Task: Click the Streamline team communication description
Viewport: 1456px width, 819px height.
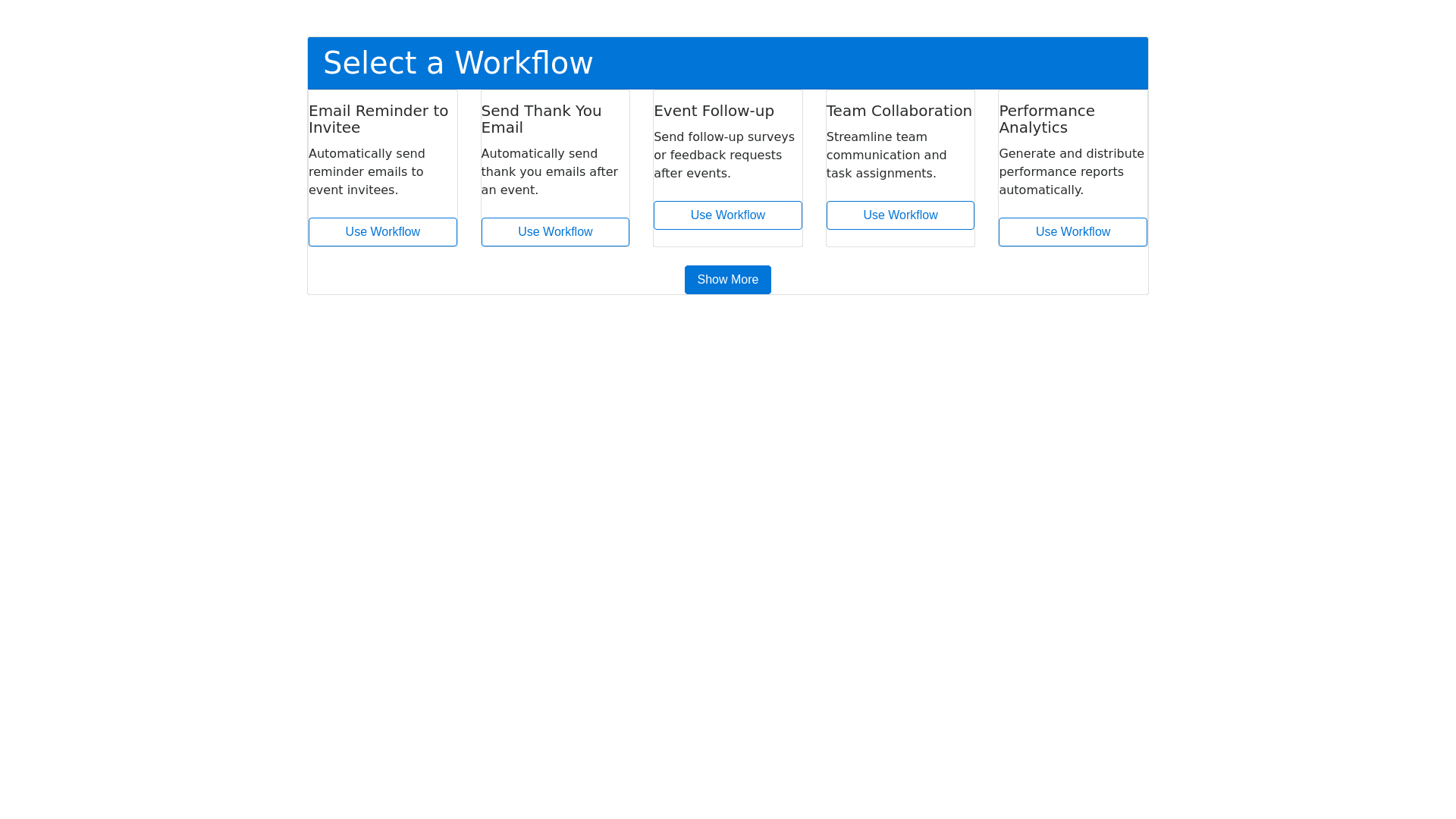Action: tap(886, 155)
